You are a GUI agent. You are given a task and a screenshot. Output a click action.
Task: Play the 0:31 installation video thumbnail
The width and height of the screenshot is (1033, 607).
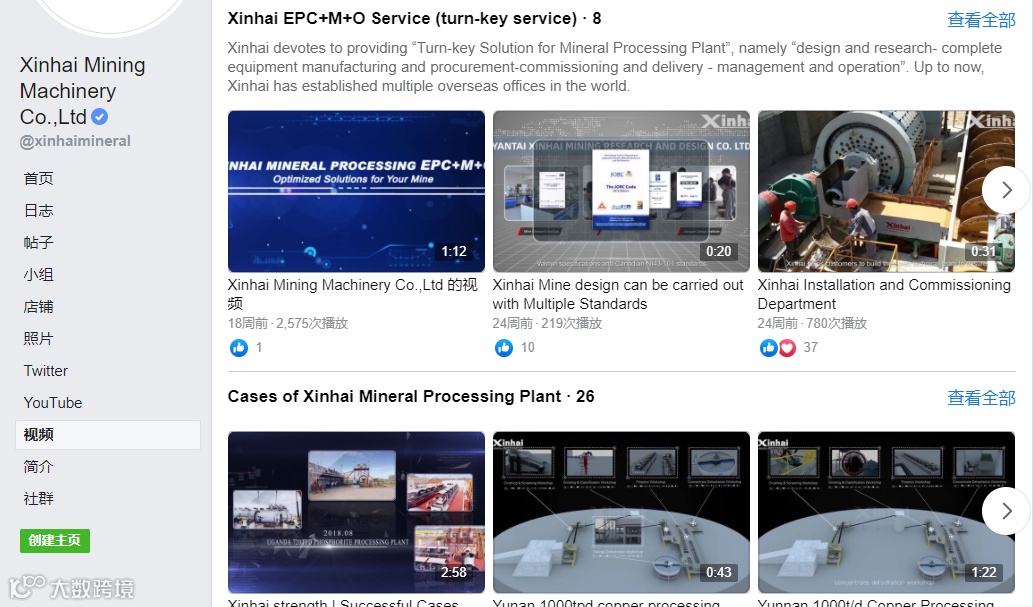pyautogui.click(x=886, y=191)
